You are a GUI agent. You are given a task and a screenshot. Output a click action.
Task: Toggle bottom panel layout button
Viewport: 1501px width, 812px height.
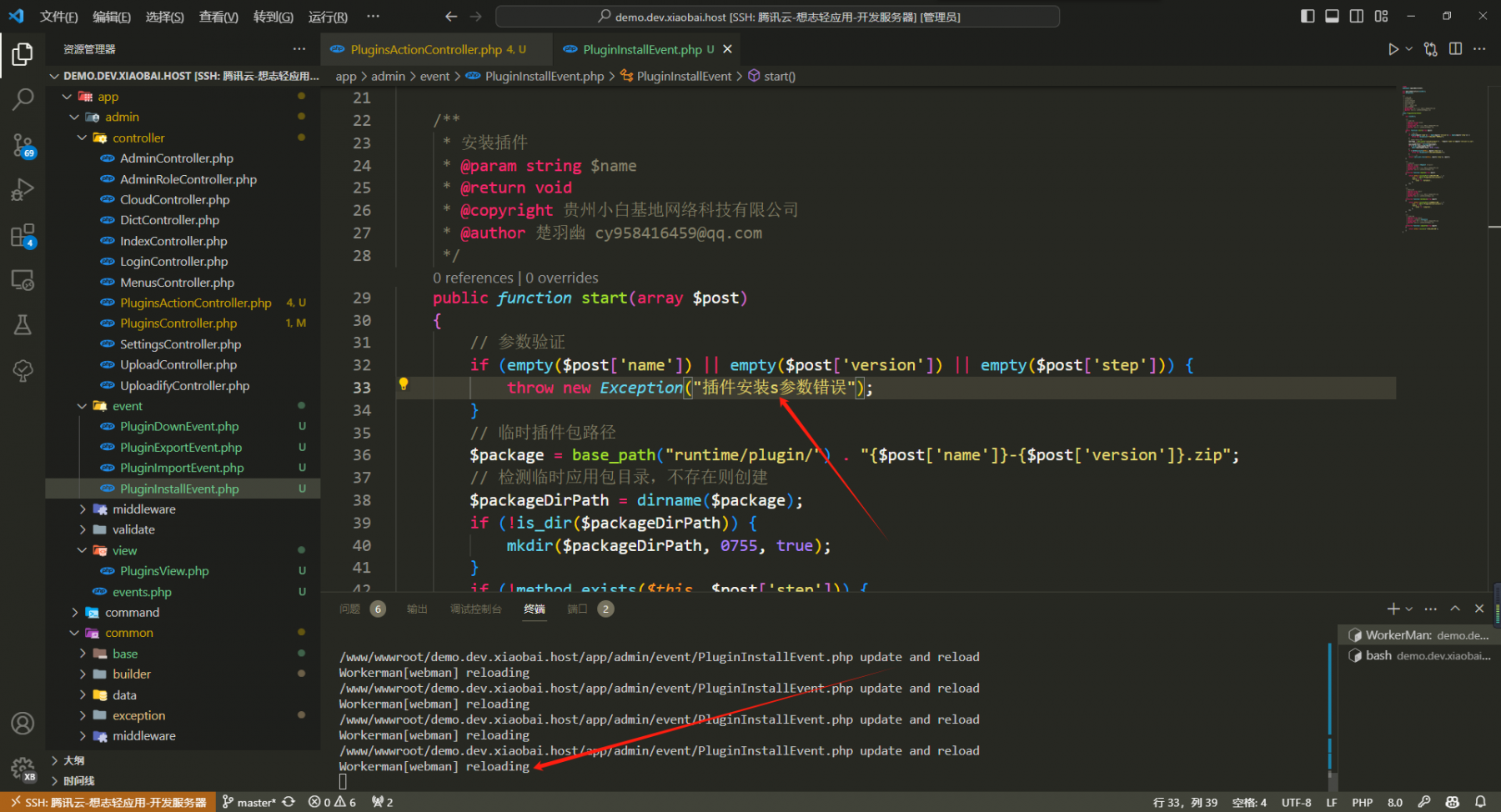pyautogui.click(x=1332, y=16)
